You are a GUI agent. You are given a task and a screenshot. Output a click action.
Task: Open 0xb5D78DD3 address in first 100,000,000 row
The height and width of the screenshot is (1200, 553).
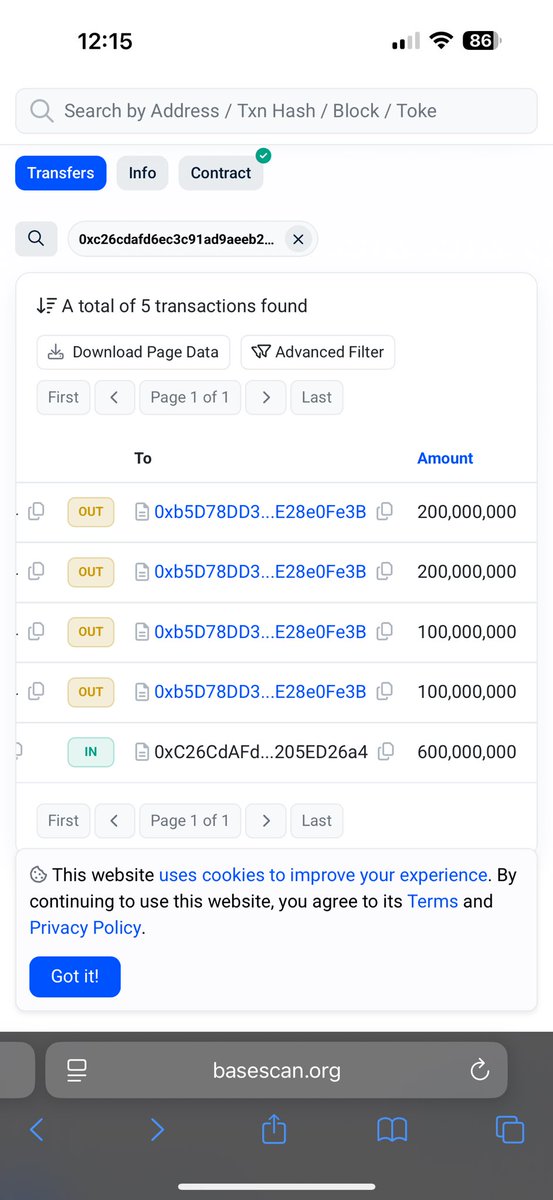click(260, 632)
